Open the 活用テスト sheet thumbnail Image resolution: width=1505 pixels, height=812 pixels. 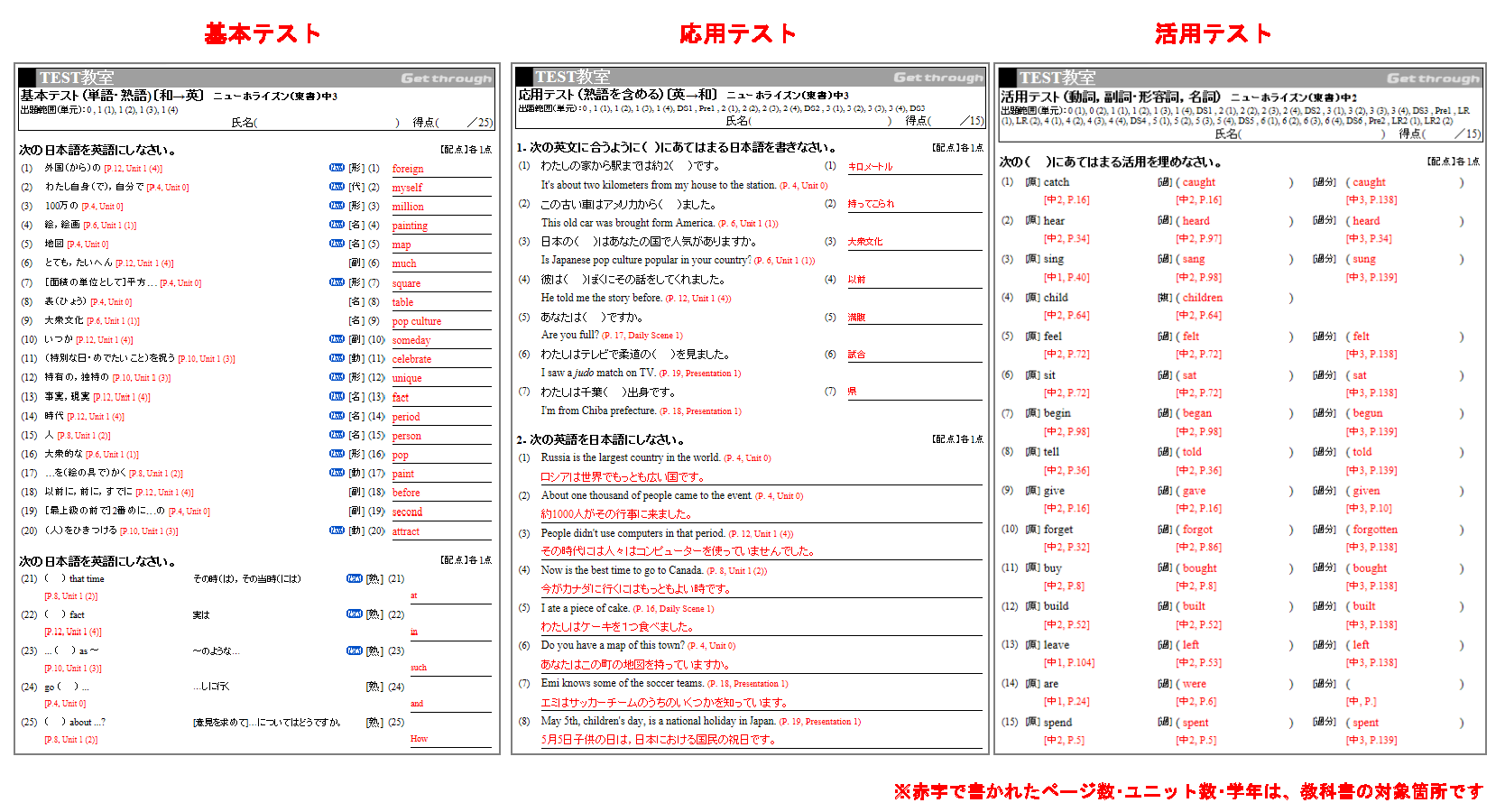(1240, 409)
